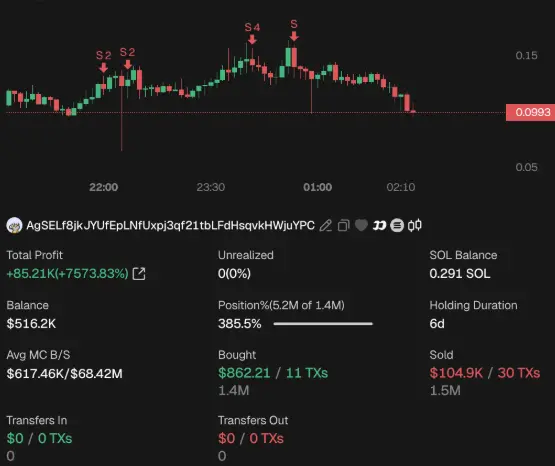Click the Position% progress bar
Image resolution: width=555 pixels, height=466 pixels.
pos(323,323)
